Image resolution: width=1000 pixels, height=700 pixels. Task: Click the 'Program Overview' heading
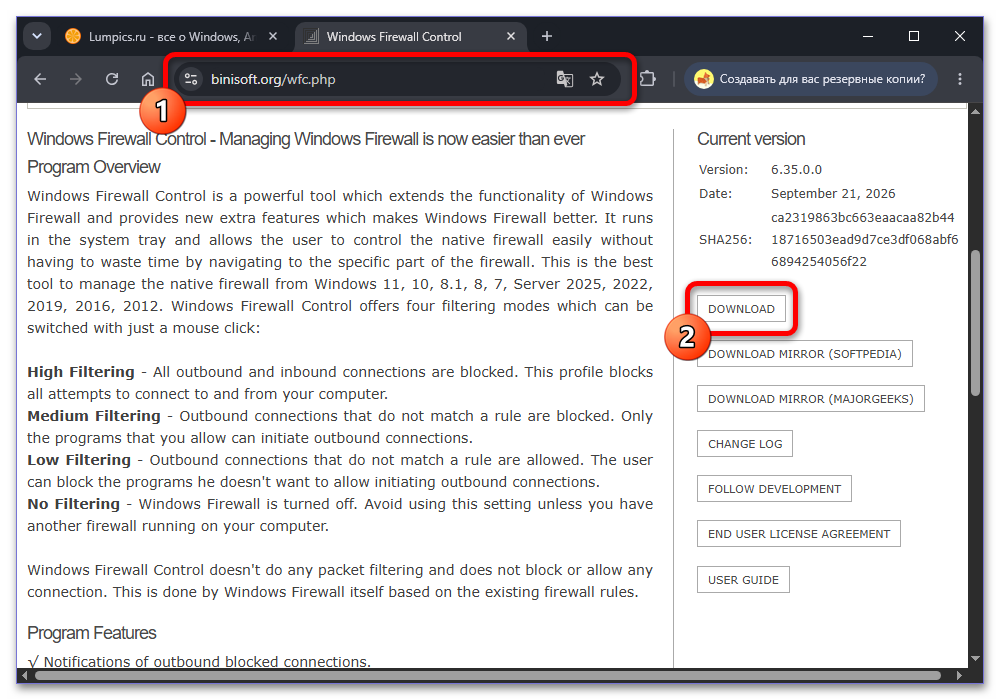point(94,167)
